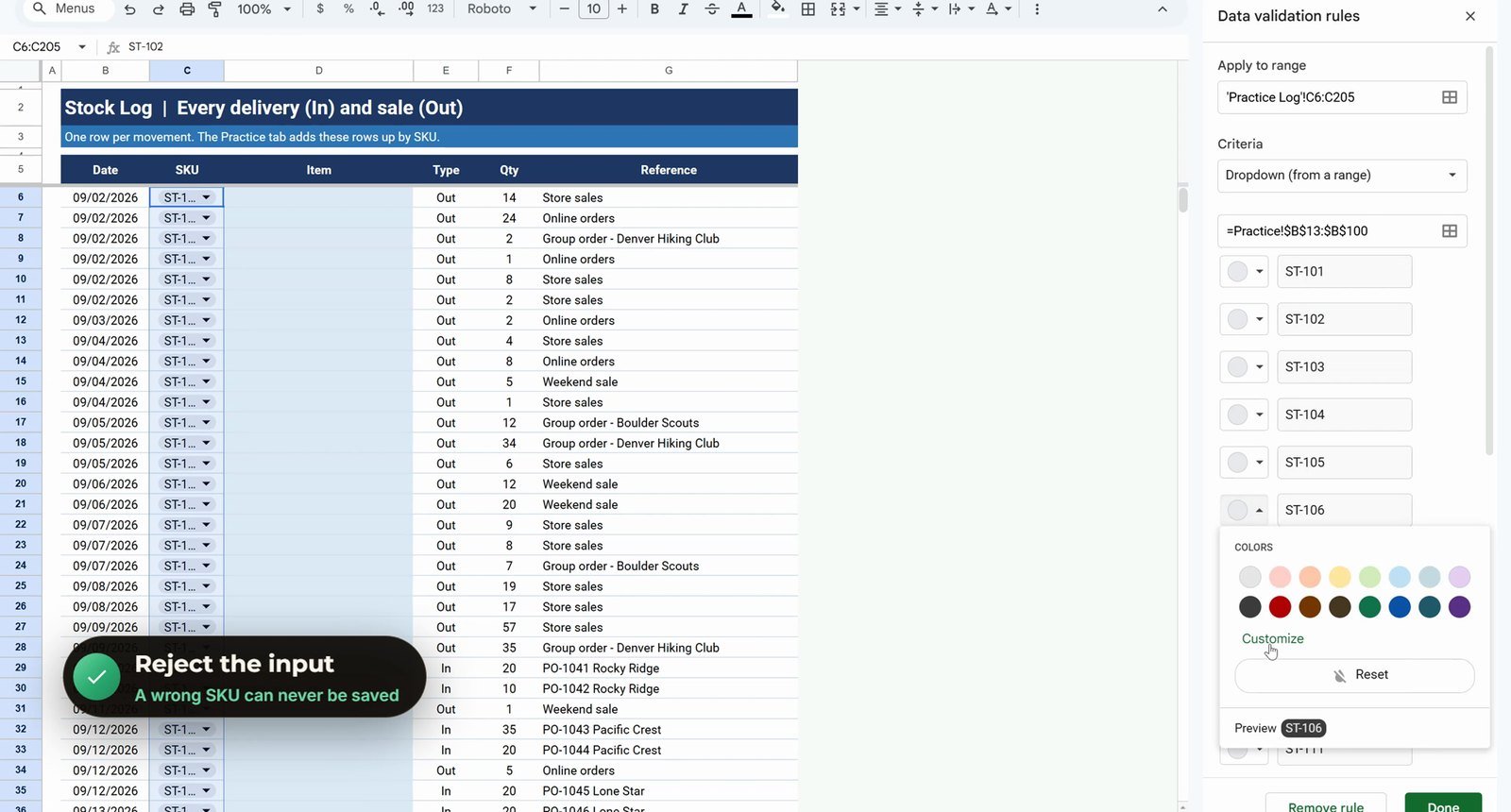Viewport: 1511px width, 812px height.
Task: Pick the dark red color swatch
Action: click(x=1280, y=607)
